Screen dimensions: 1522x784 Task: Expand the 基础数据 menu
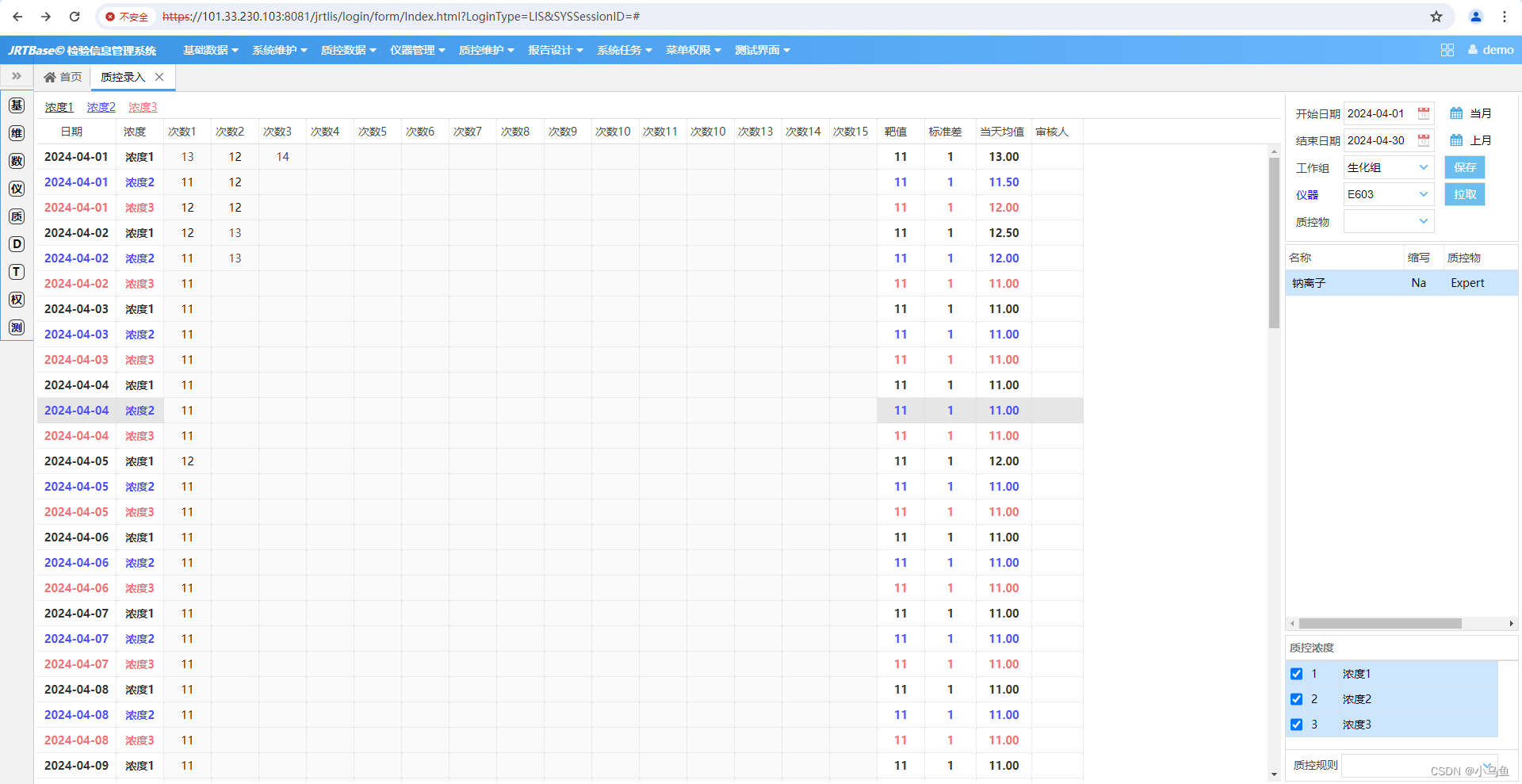211,50
